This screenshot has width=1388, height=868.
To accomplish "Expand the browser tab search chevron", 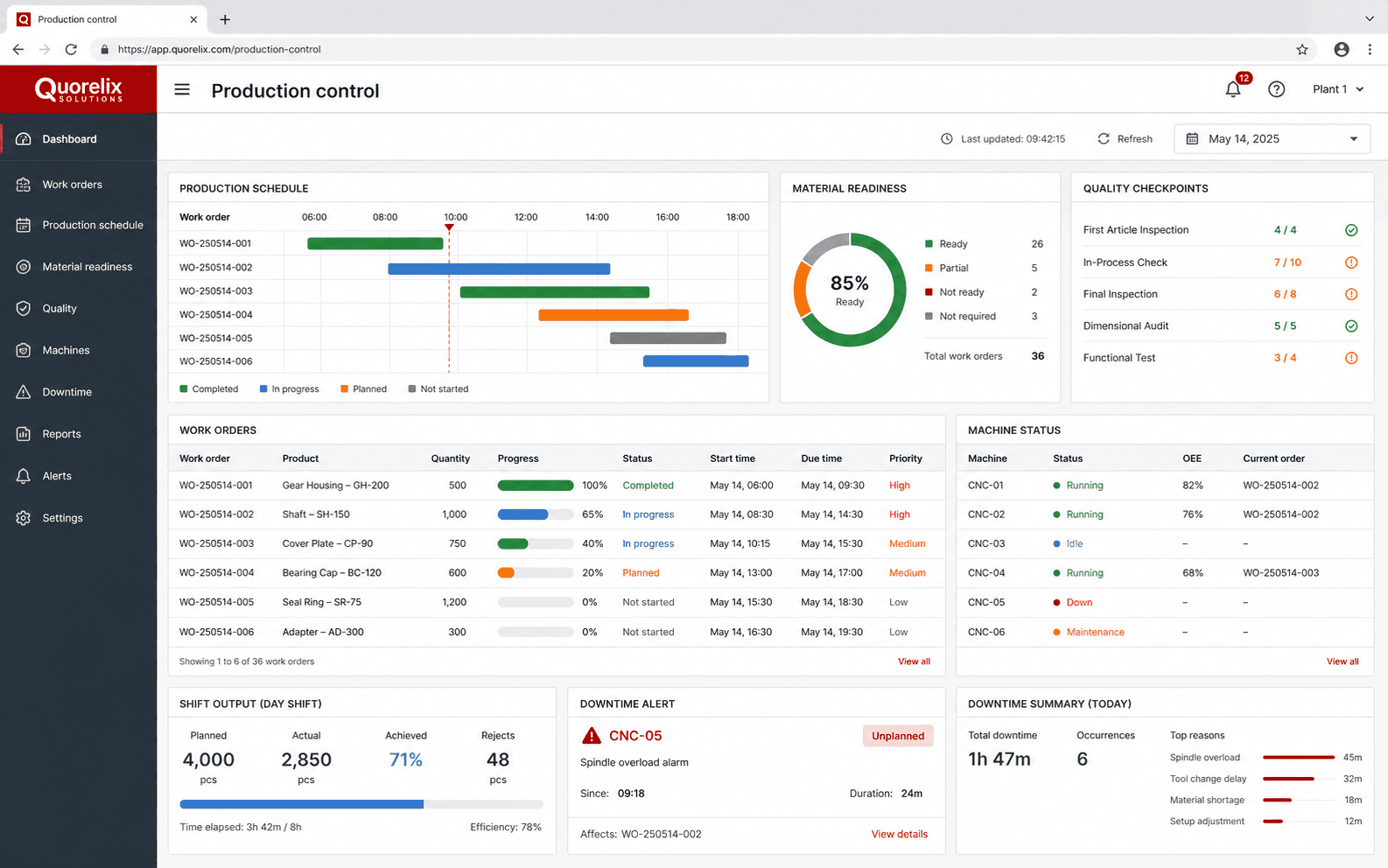I will (1370, 18).
